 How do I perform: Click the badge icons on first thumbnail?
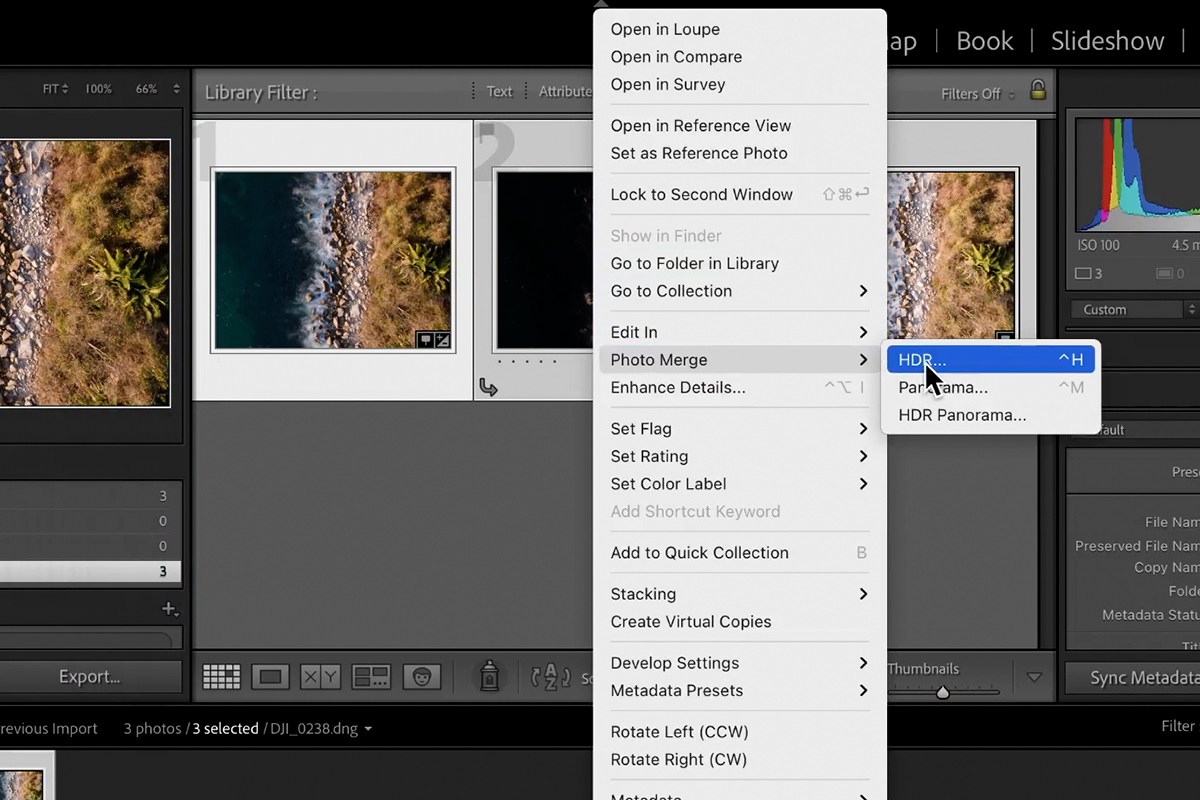click(434, 340)
